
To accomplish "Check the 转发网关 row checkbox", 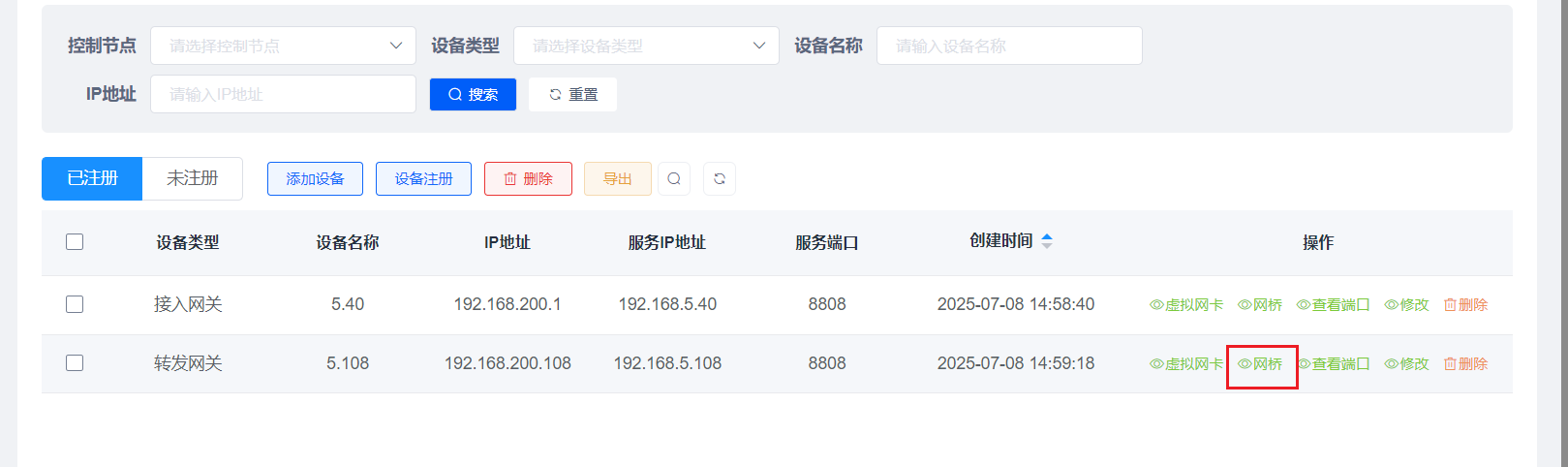I will pos(75,362).
